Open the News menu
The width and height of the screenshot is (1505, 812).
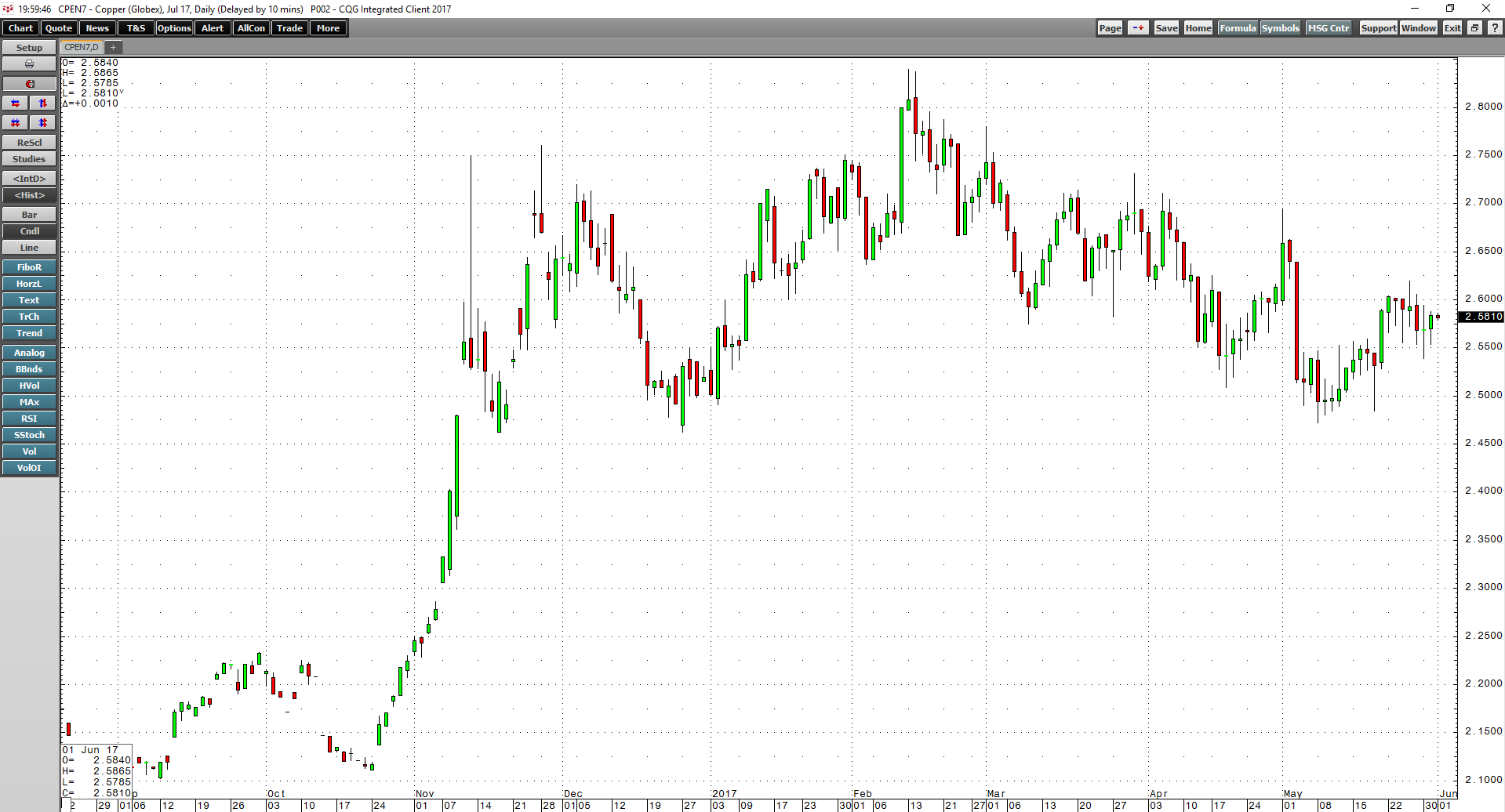click(x=97, y=28)
